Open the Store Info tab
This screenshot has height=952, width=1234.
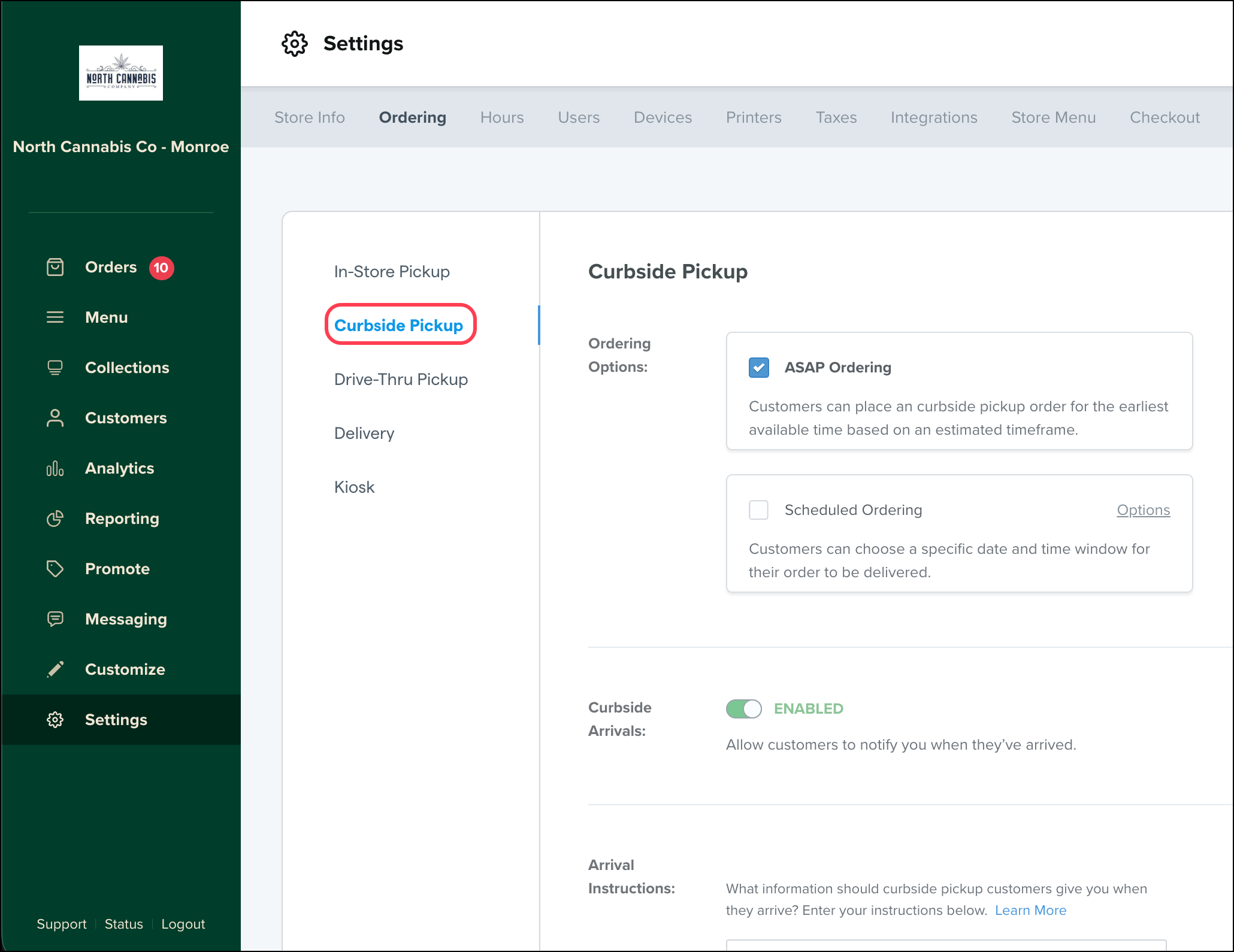click(x=310, y=117)
